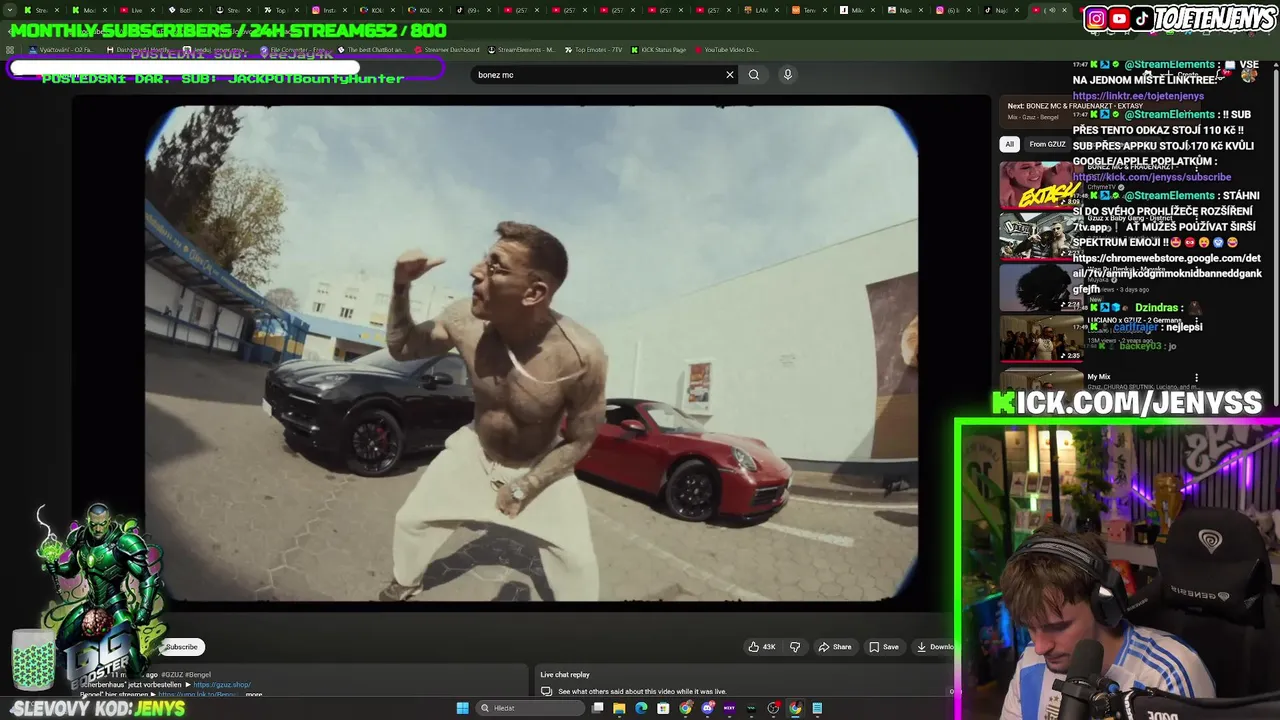Open File Explorer from the taskbar

(x=619, y=708)
